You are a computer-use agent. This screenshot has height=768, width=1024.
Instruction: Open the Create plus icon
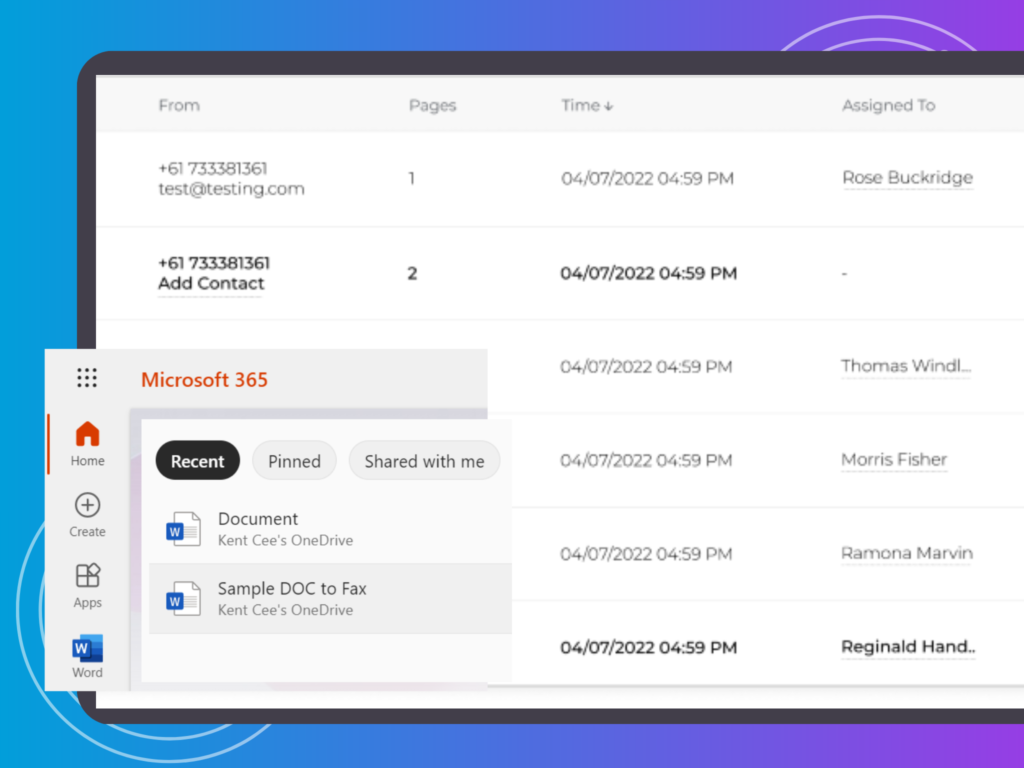[x=87, y=505]
